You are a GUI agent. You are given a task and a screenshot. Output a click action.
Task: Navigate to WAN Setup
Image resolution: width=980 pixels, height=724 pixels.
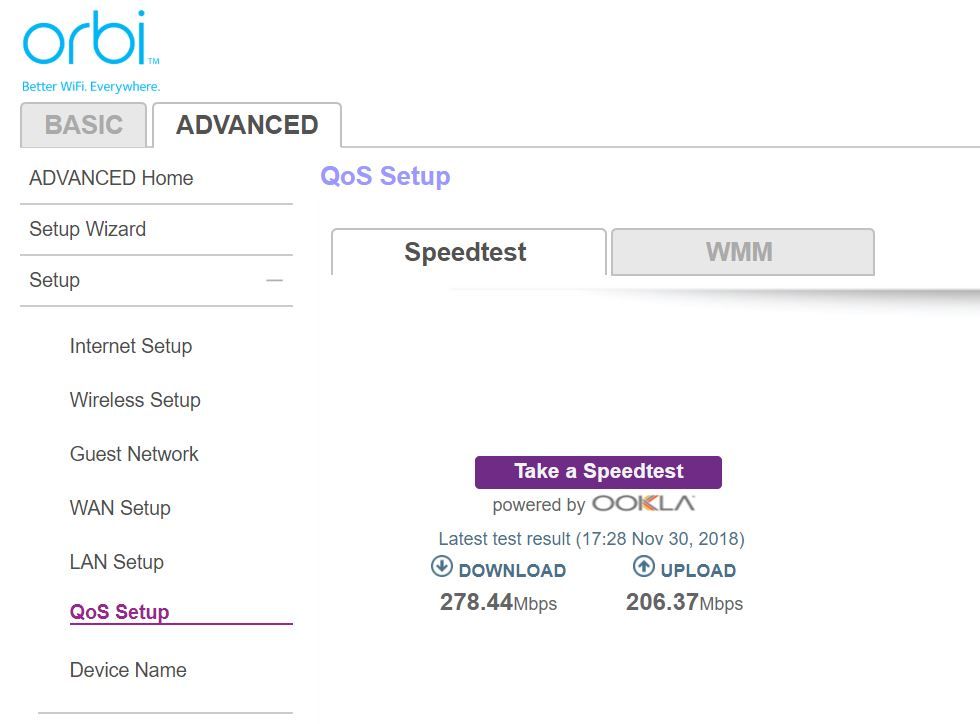[x=120, y=508]
